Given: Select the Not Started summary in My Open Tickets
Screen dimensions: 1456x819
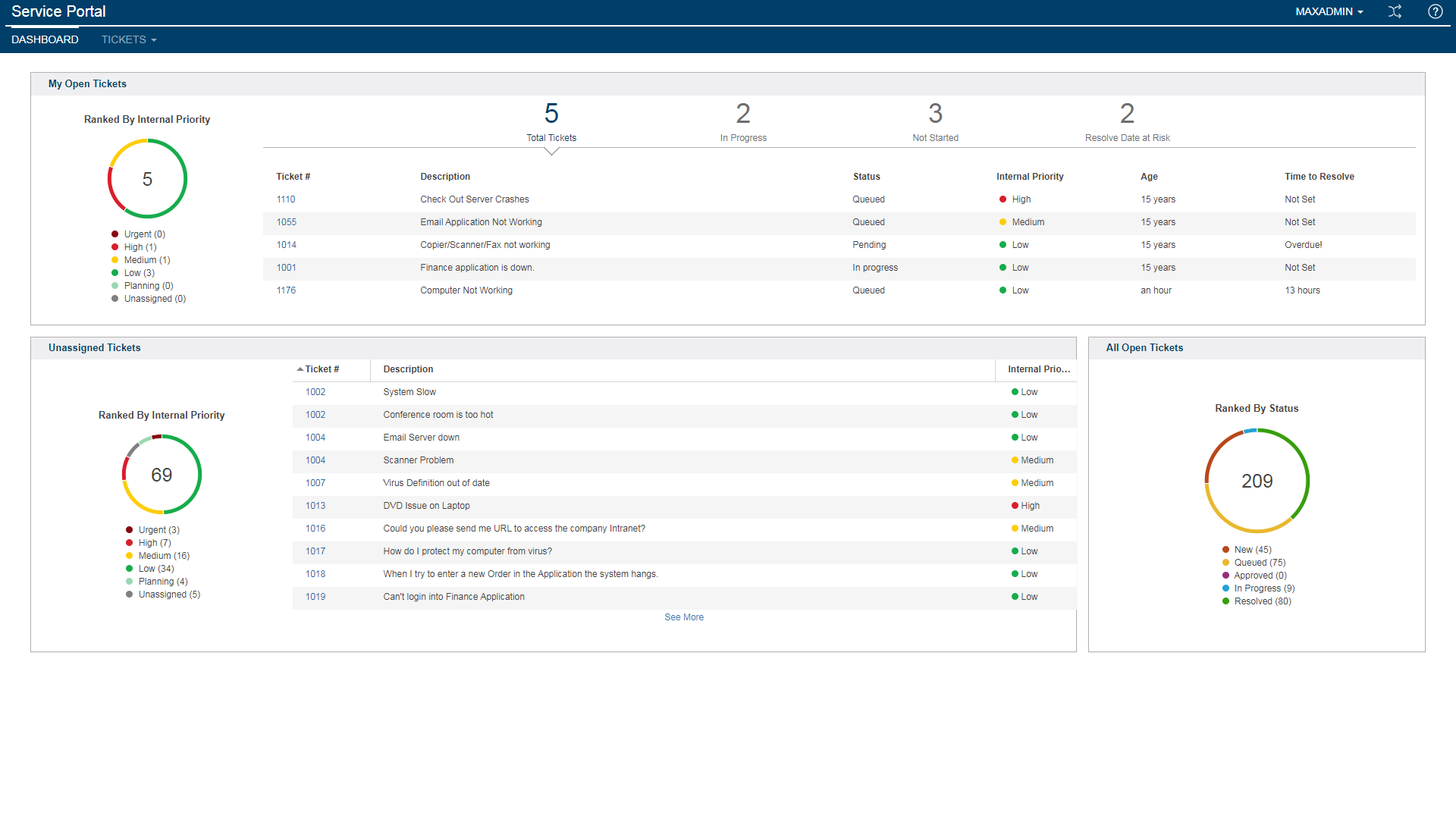Looking at the screenshot, I should tap(935, 121).
